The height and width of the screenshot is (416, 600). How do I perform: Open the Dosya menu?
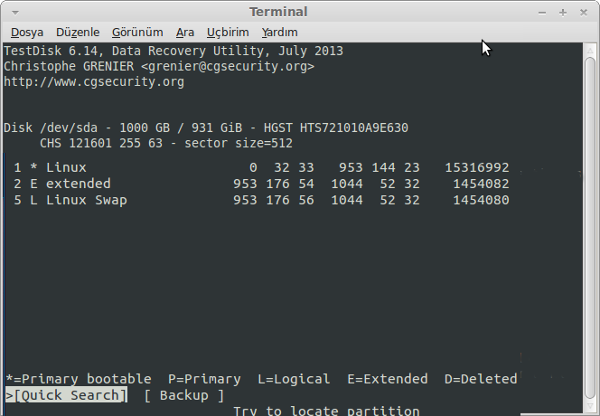pos(27,33)
